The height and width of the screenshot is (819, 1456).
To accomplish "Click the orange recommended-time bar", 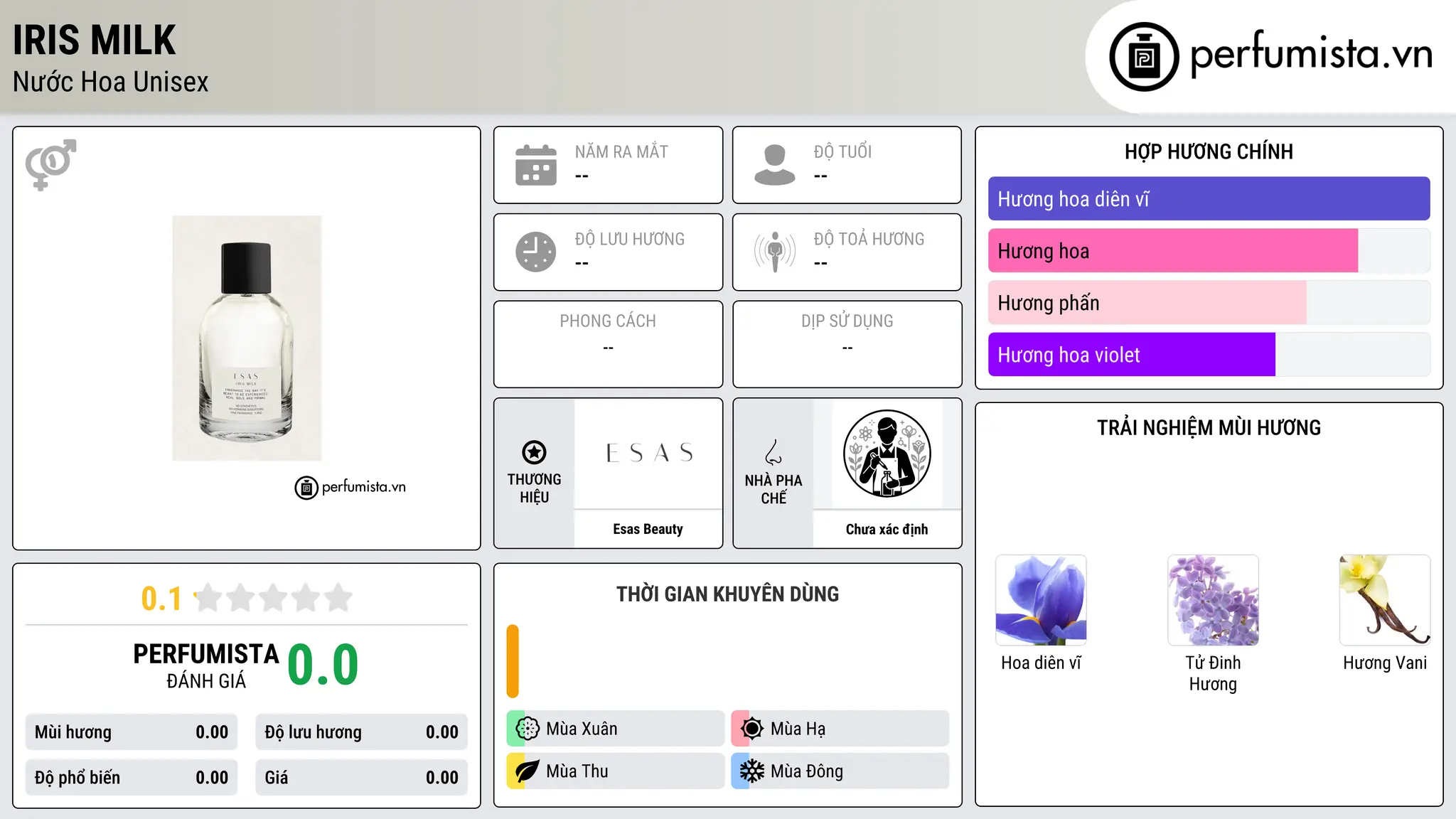I will coord(513,661).
